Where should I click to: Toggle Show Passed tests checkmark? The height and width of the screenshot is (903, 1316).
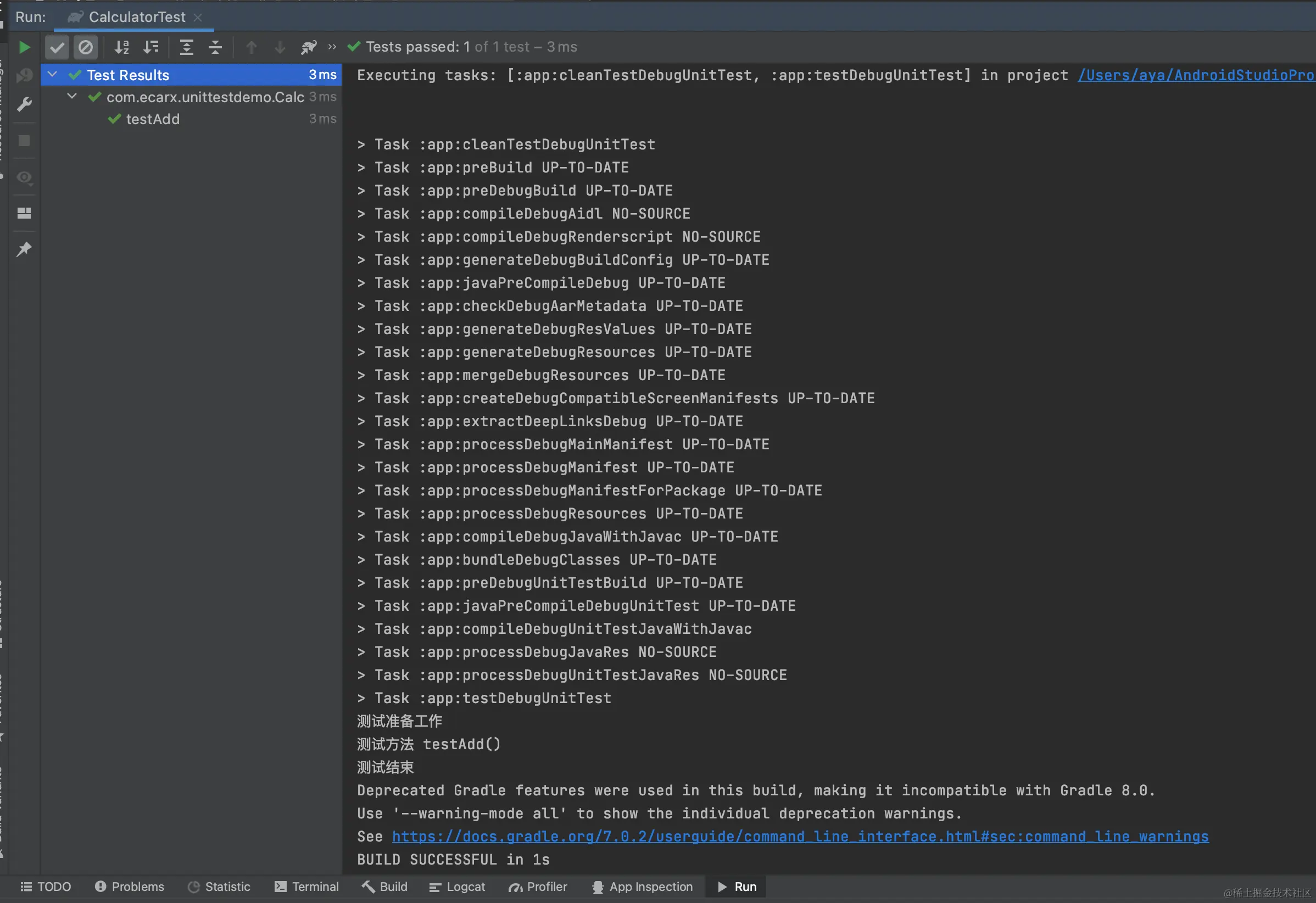coord(57,47)
